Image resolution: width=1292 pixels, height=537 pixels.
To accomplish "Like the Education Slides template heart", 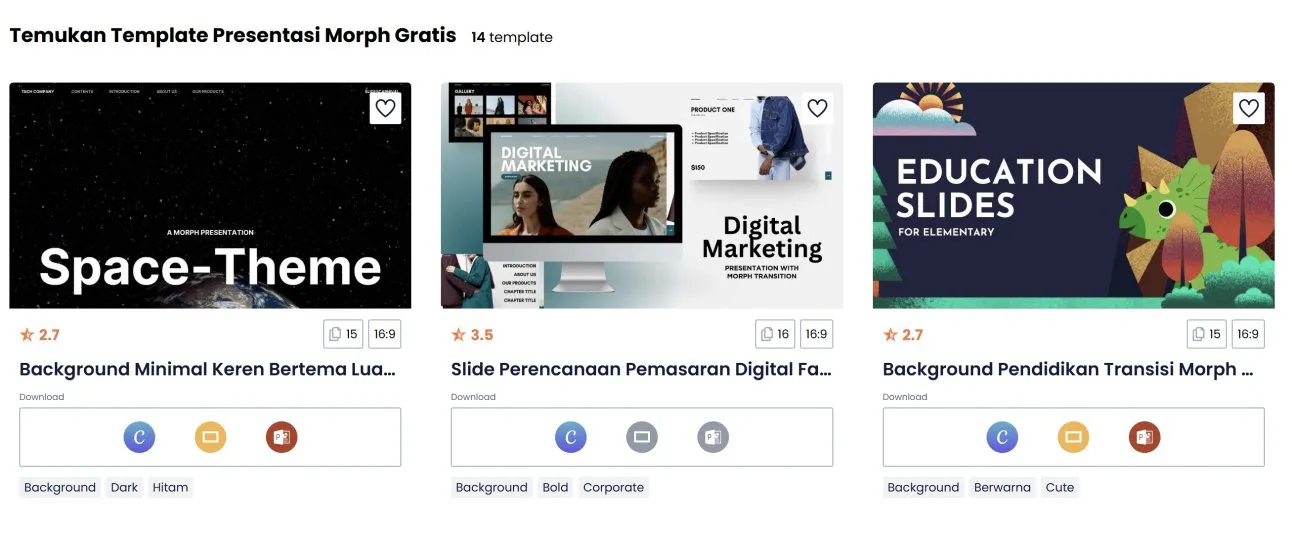I will 1248,108.
